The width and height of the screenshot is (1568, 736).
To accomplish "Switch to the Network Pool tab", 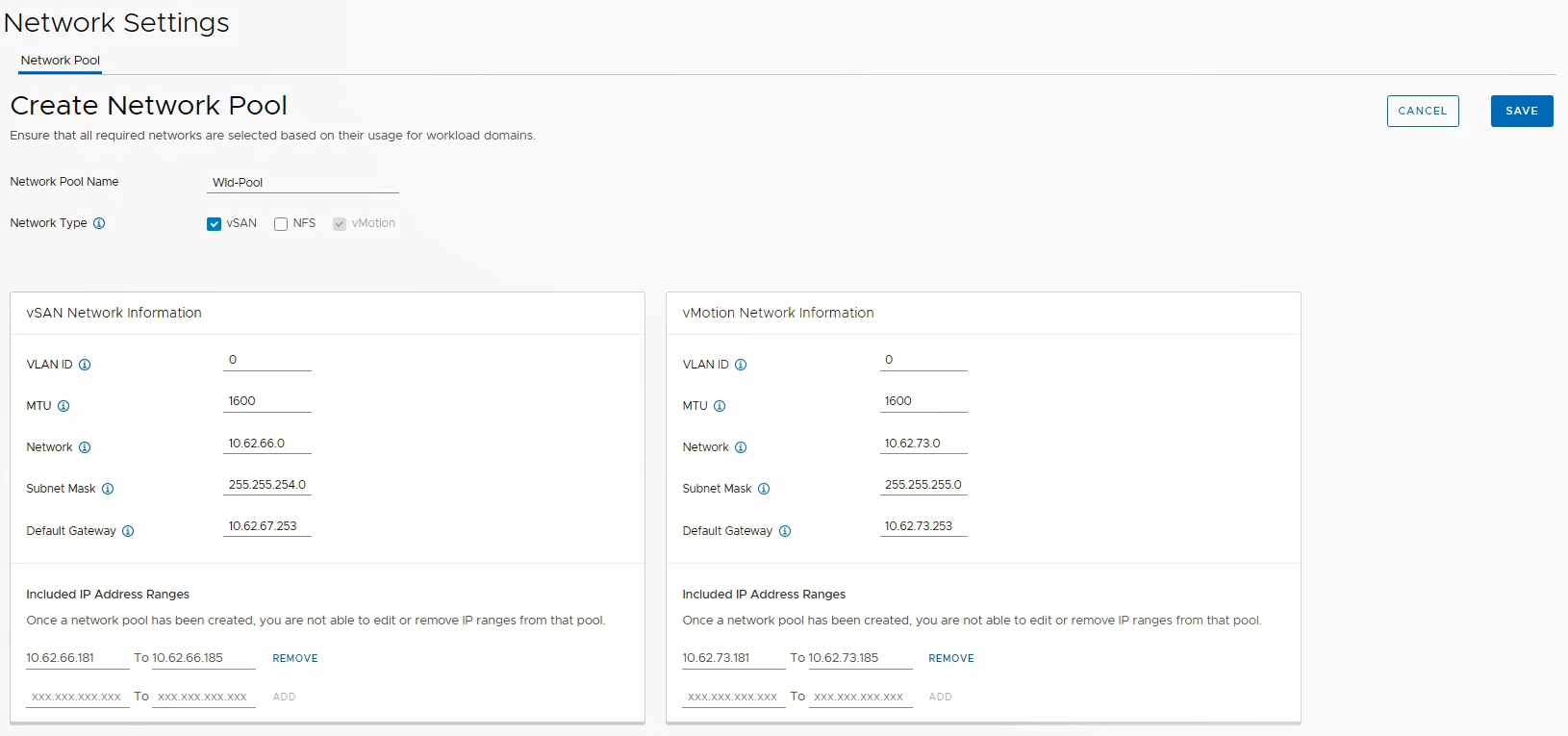I will [x=60, y=61].
